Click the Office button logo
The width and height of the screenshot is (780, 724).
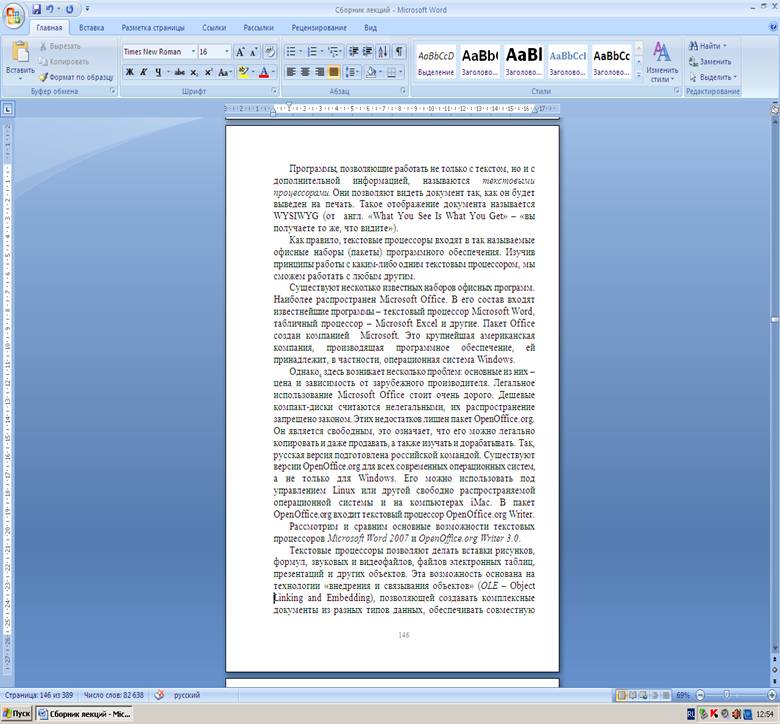(x=13, y=17)
